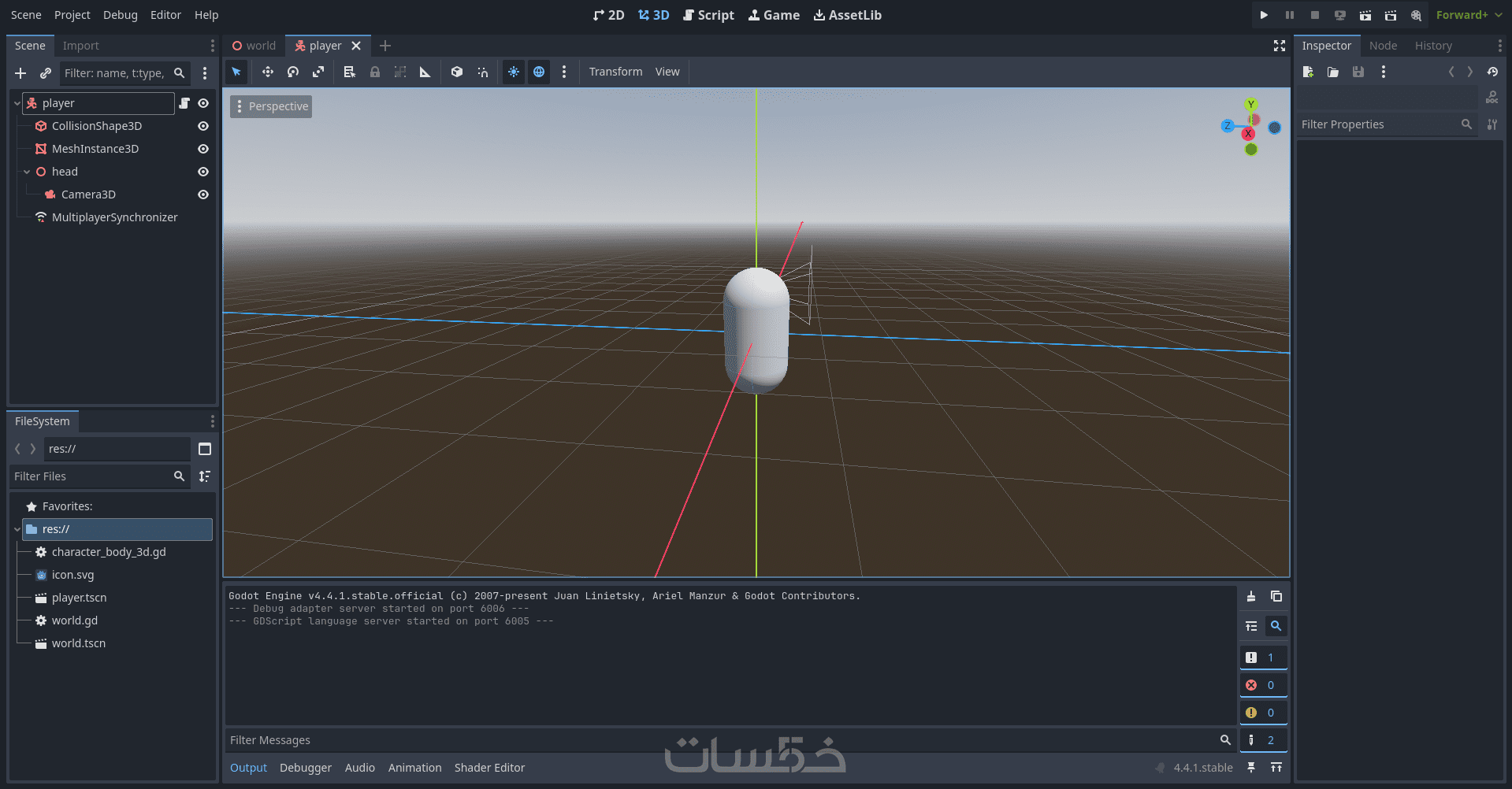1512x789 pixels.
Task: Toggle Camera3D visibility eye
Action: click(x=203, y=194)
